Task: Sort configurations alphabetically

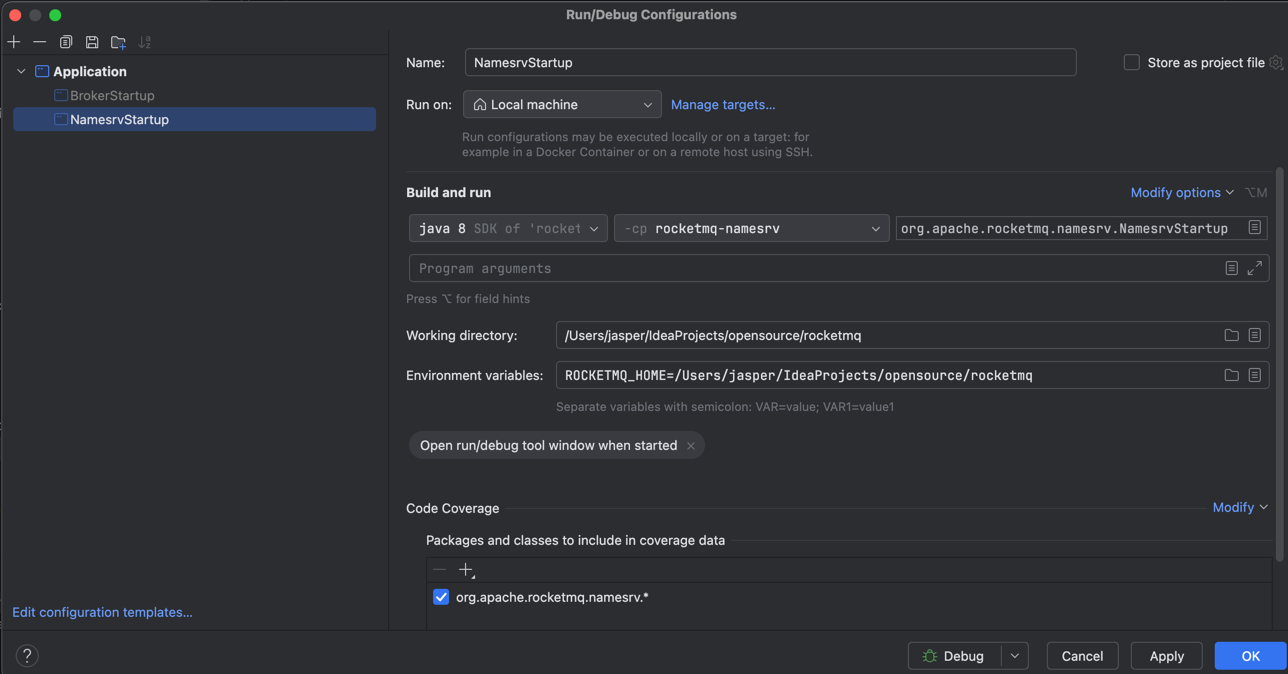Action: 145,42
